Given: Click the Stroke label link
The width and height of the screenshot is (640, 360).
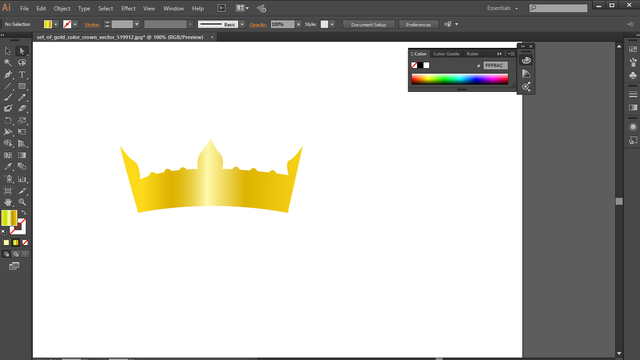Looking at the screenshot, I should point(92,24).
